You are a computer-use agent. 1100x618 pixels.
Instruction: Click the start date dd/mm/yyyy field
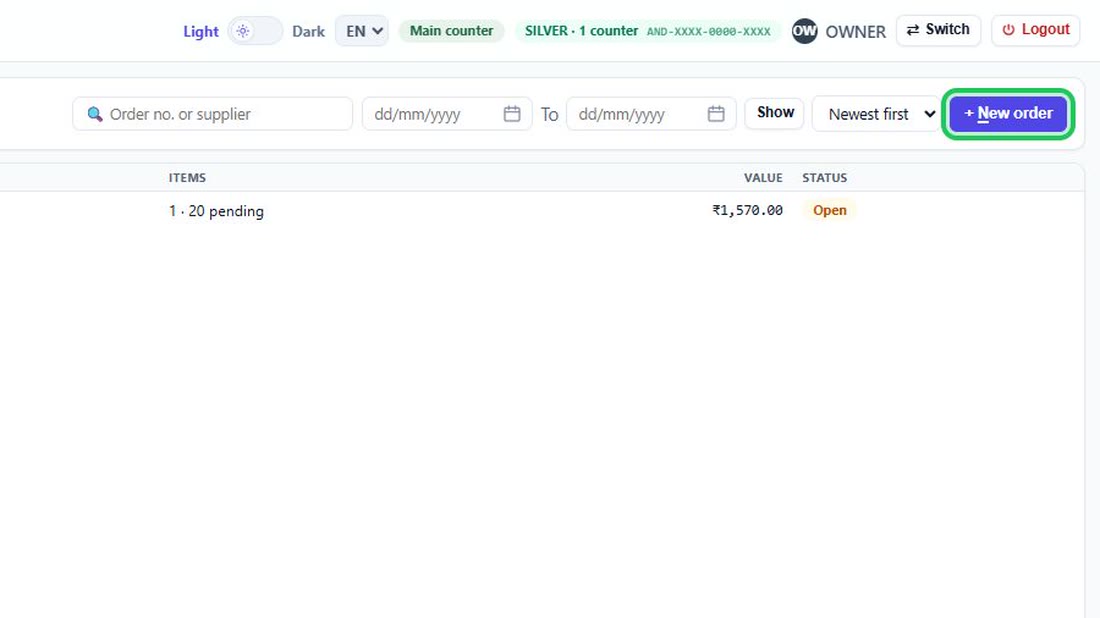447,114
